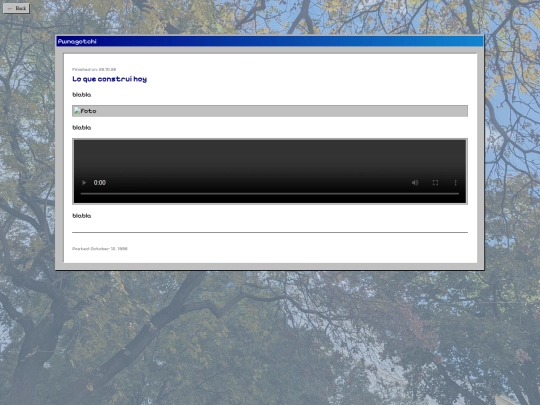
Task: Go back with the Back button
Action: click(16, 8)
